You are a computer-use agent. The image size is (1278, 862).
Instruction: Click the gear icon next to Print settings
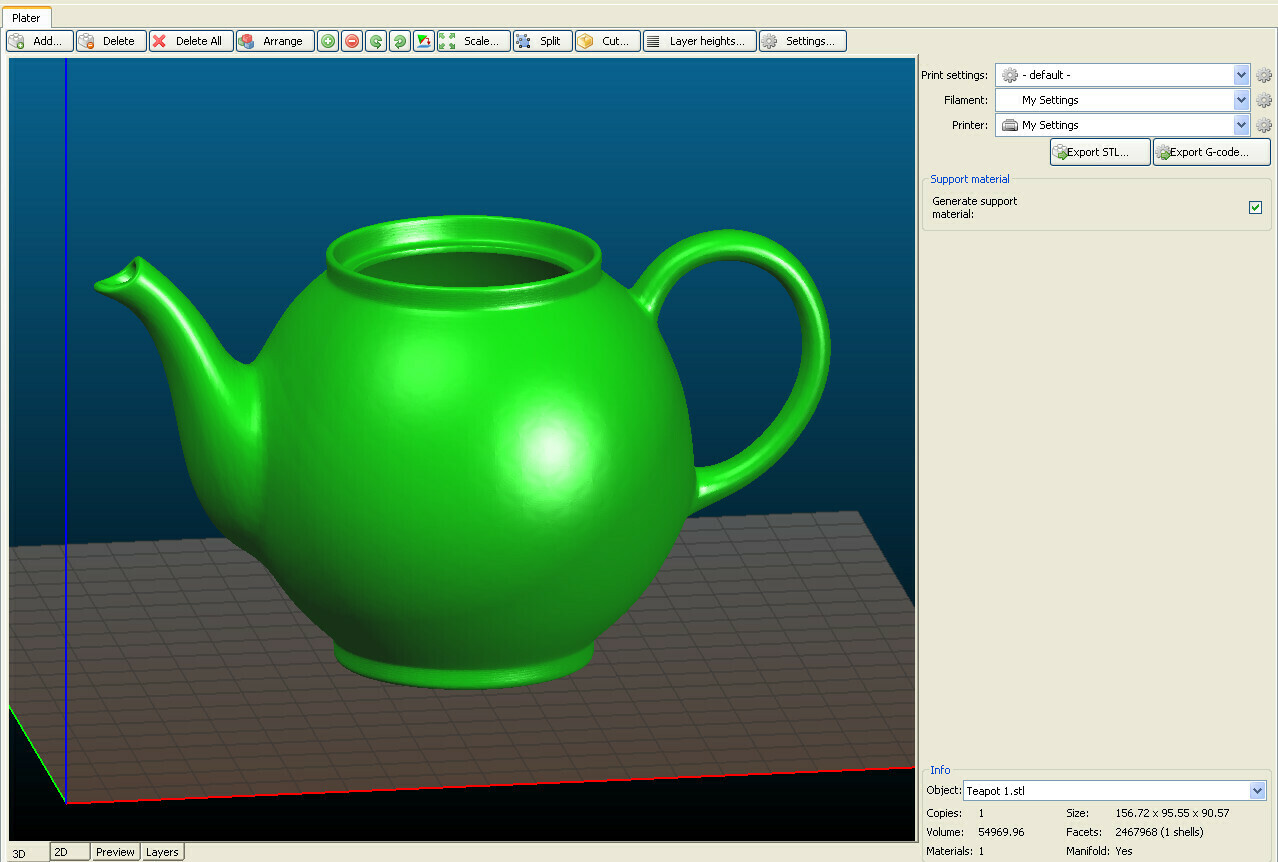click(1263, 74)
